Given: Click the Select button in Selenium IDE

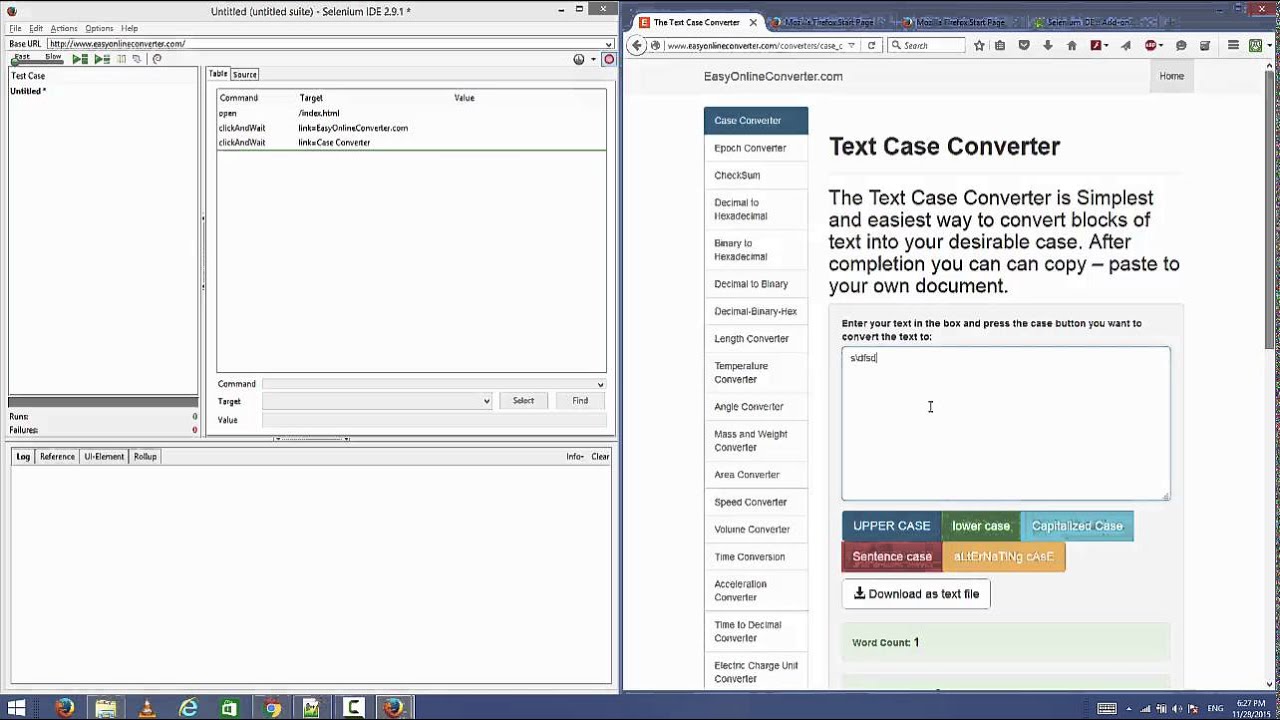Looking at the screenshot, I should coord(523,401).
